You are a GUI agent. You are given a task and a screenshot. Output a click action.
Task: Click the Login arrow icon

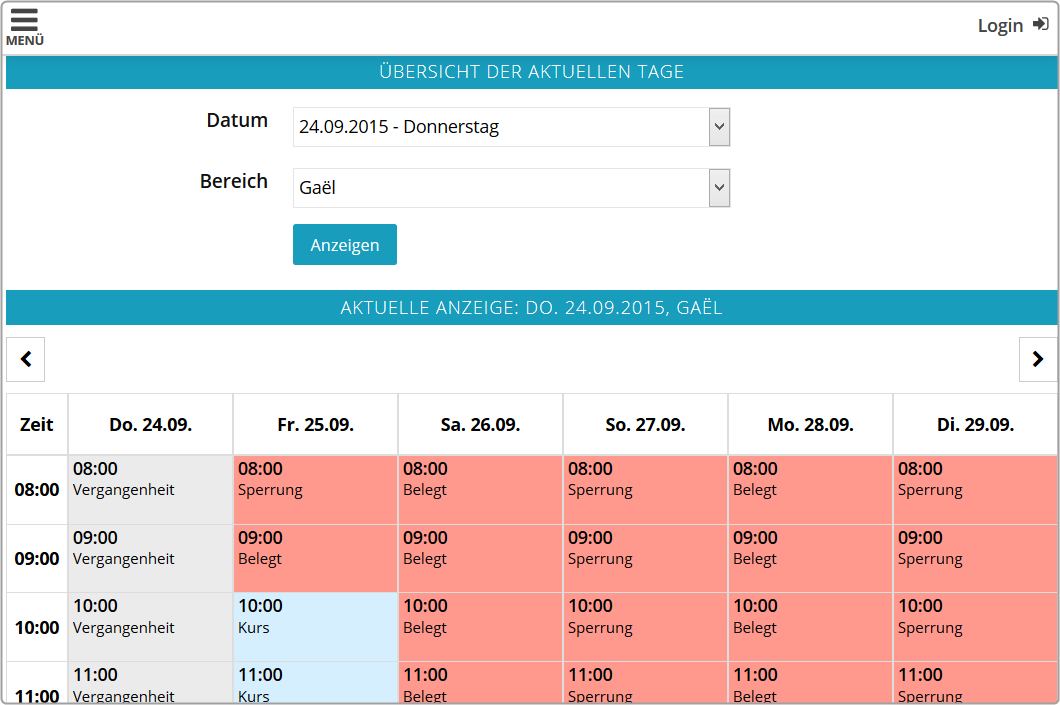1040,25
